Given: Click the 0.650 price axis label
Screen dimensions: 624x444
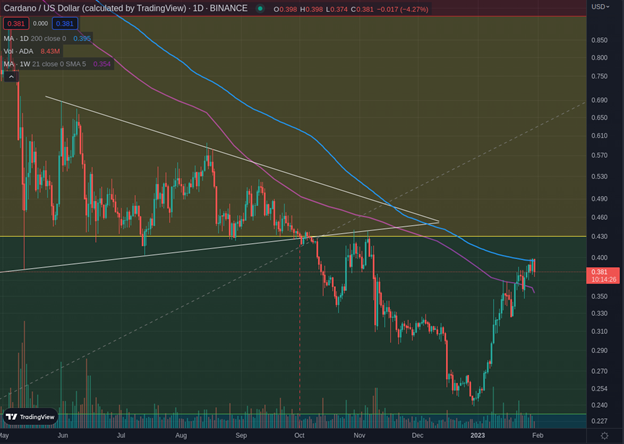Looking at the screenshot, I should pos(599,118).
